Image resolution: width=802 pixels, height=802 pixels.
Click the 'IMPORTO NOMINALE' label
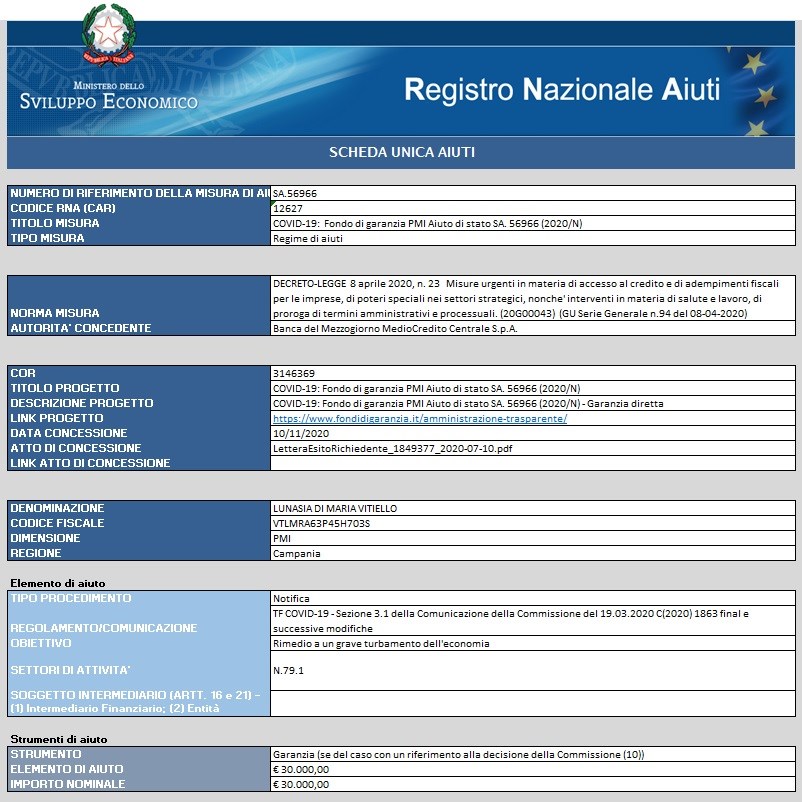point(68,784)
